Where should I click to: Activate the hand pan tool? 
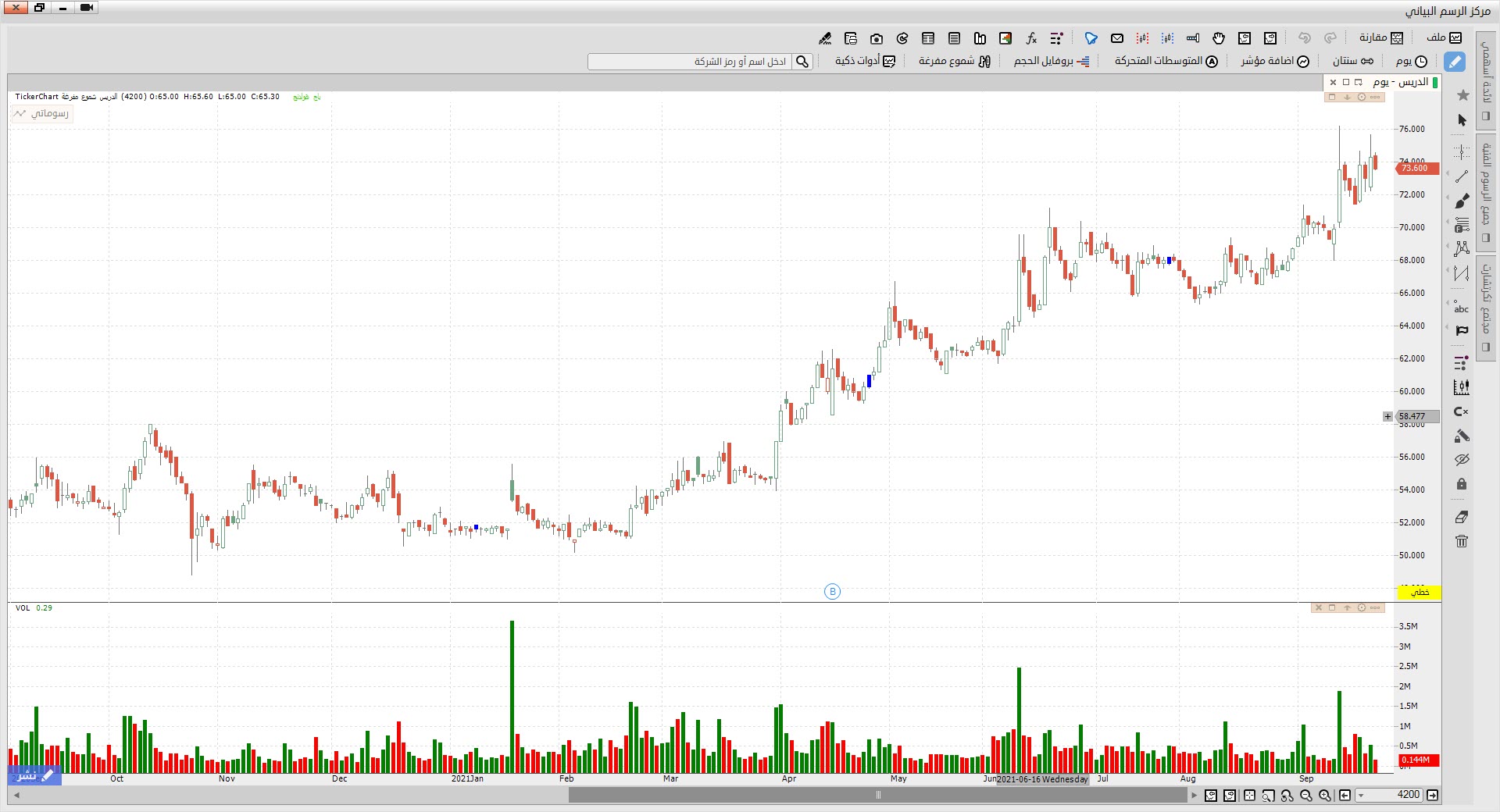coord(1219,38)
